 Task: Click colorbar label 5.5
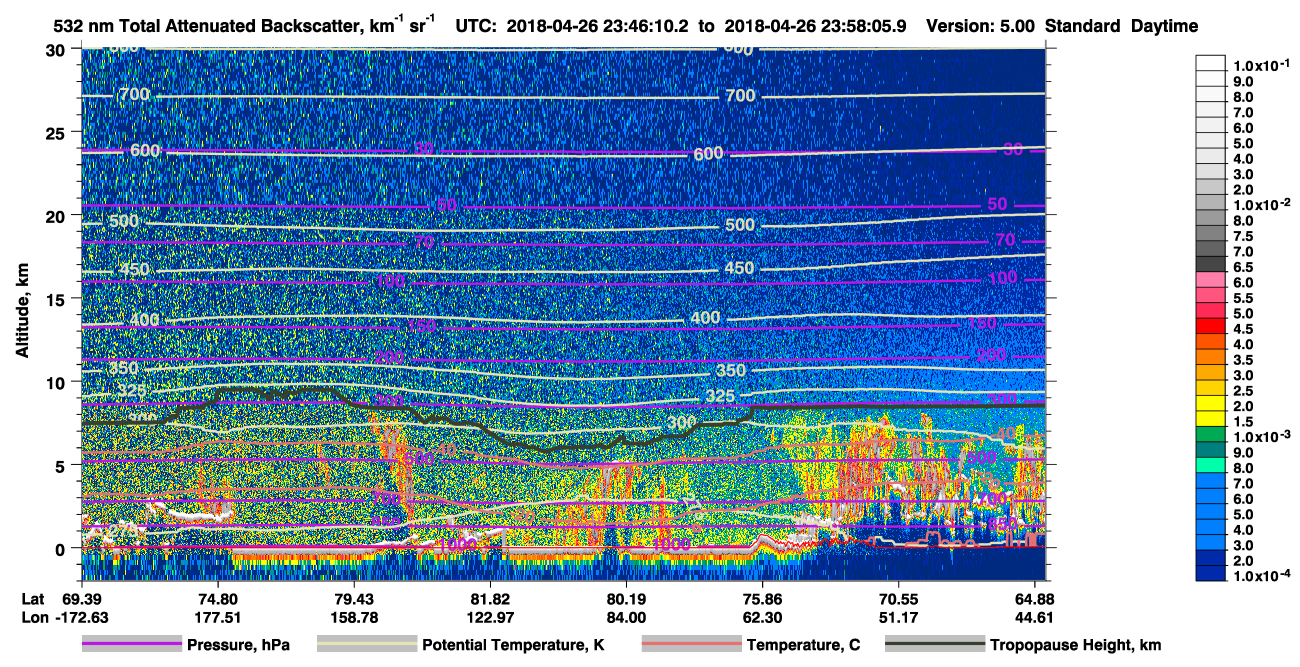pyautogui.click(x=1244, y=298)
